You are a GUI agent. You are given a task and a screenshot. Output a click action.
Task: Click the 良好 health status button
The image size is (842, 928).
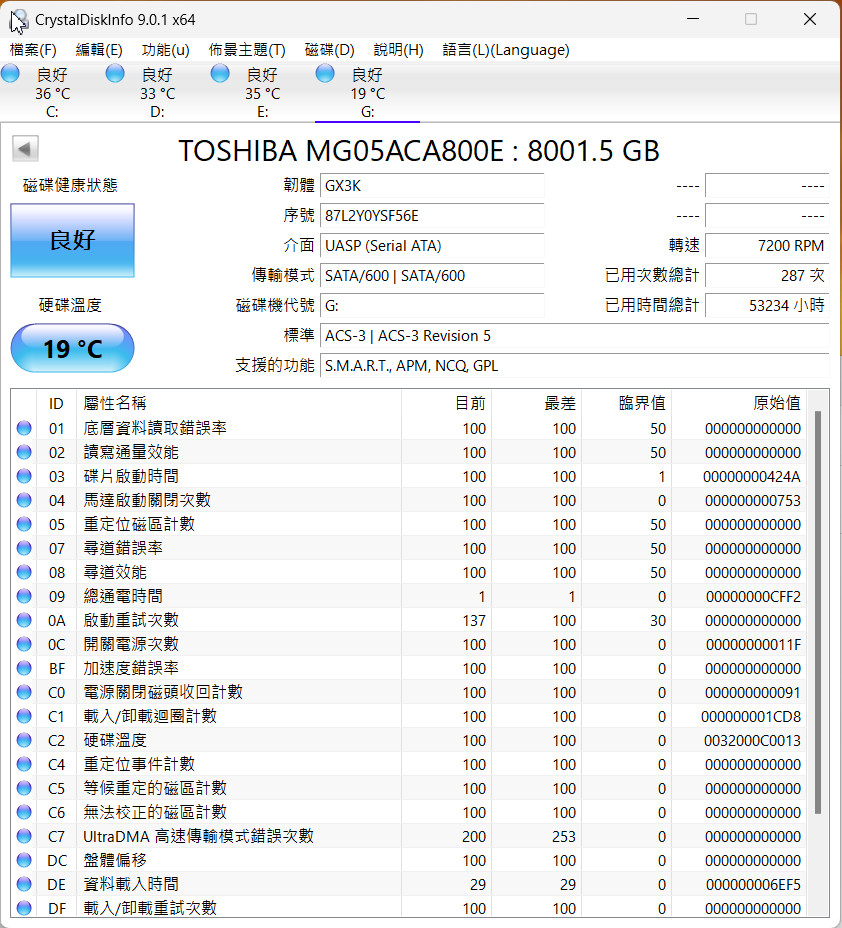point(72,241)
